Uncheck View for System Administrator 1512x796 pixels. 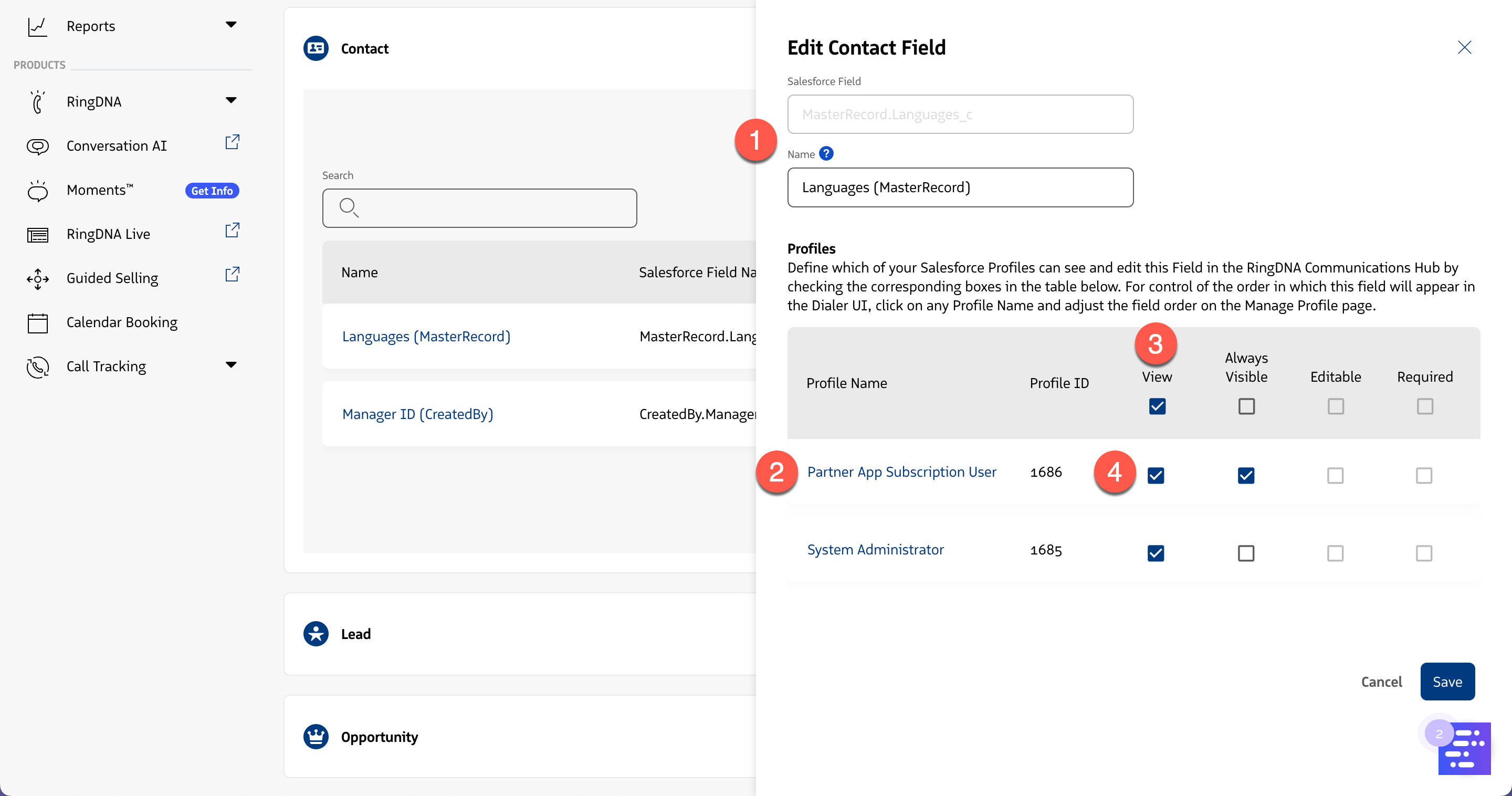tap(1156, 552)
